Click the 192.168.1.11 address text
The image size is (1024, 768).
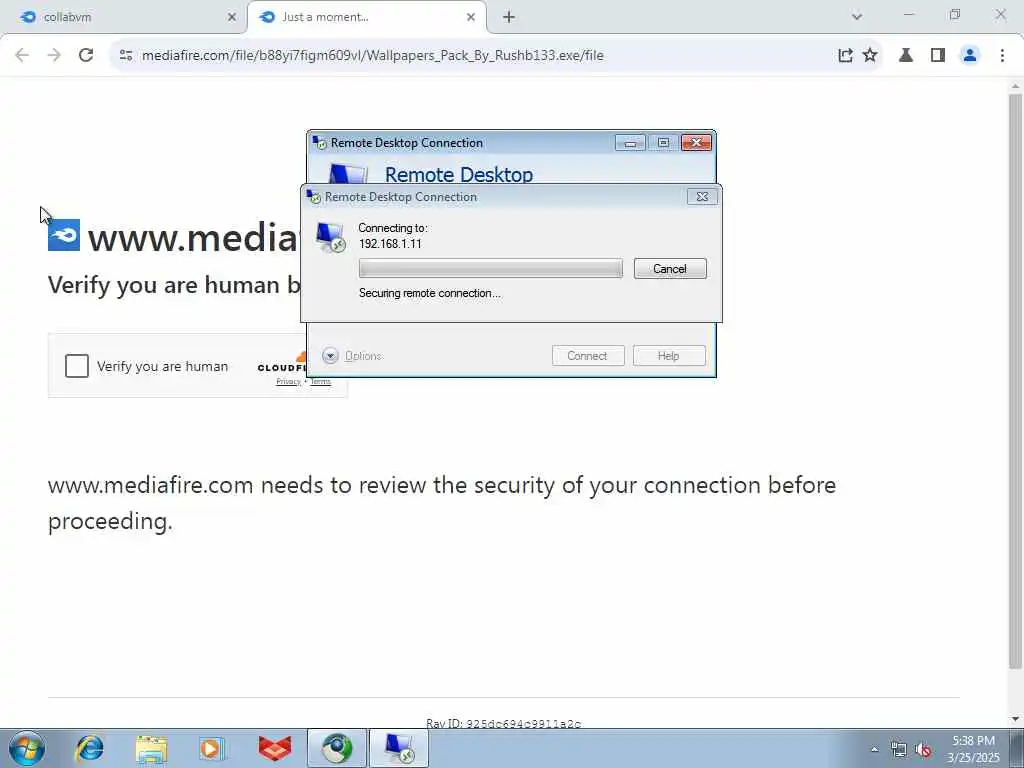tap(390, 244)
